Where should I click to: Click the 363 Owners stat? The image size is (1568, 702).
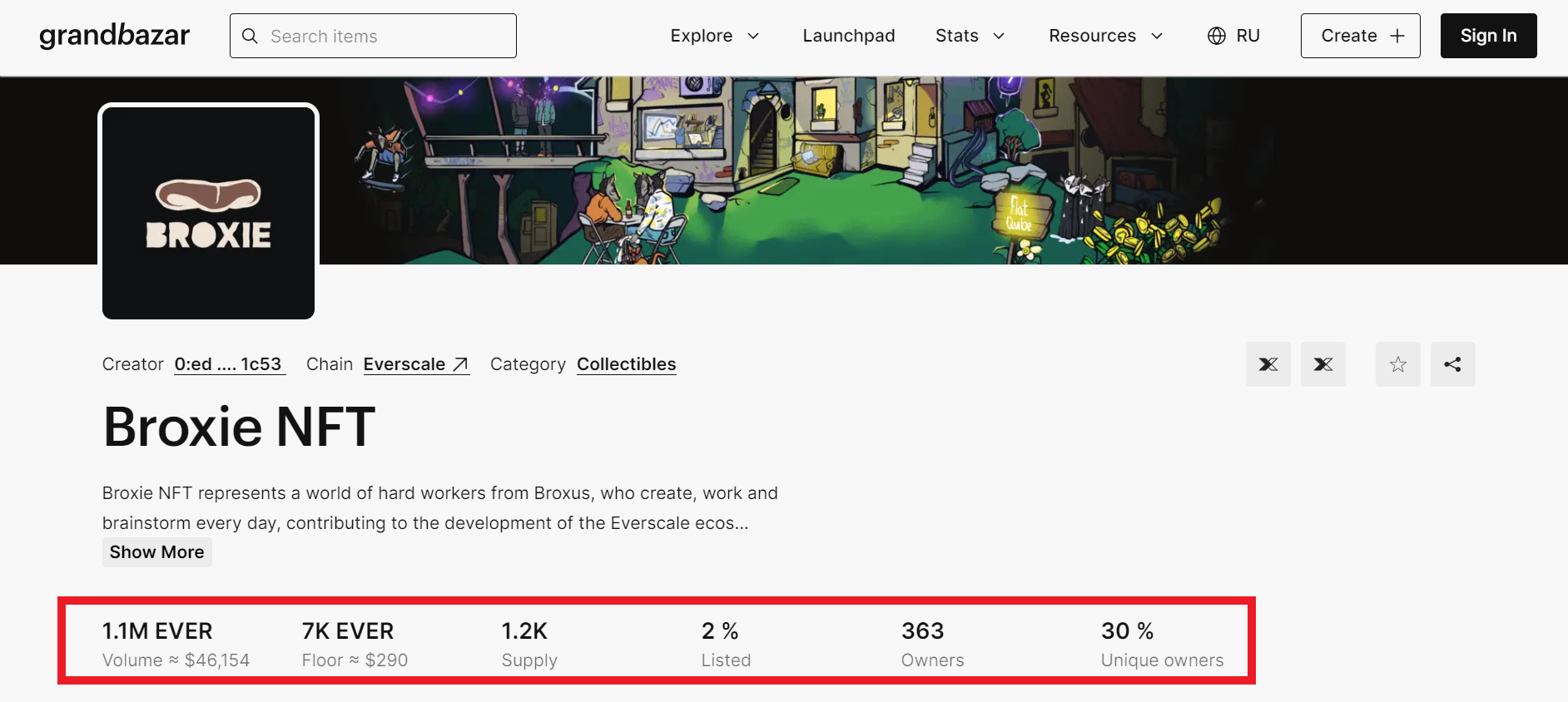coord(932,645)
